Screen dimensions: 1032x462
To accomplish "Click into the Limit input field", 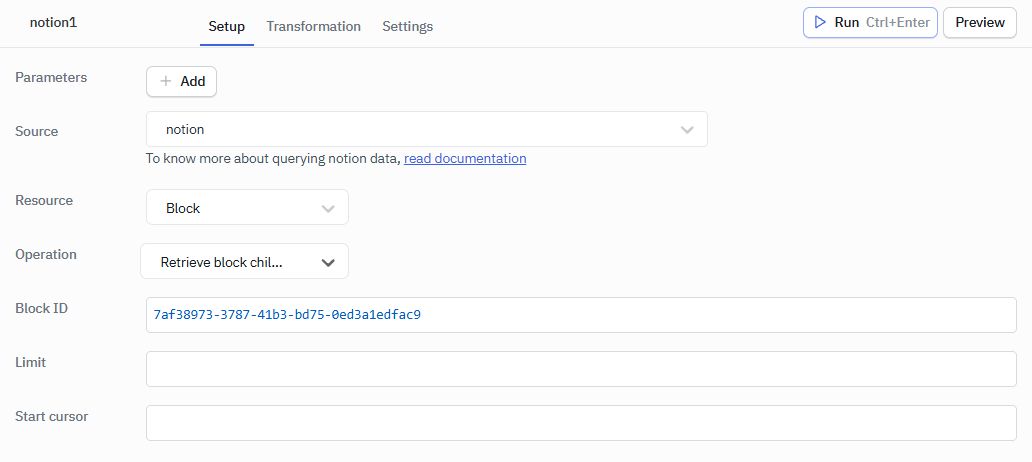I will pos(580,369).
